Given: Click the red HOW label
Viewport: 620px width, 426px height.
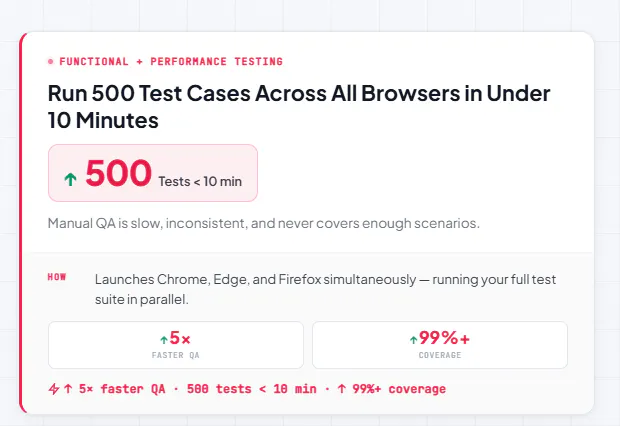Looking at the screenshot, I should [x=57, y=277].
